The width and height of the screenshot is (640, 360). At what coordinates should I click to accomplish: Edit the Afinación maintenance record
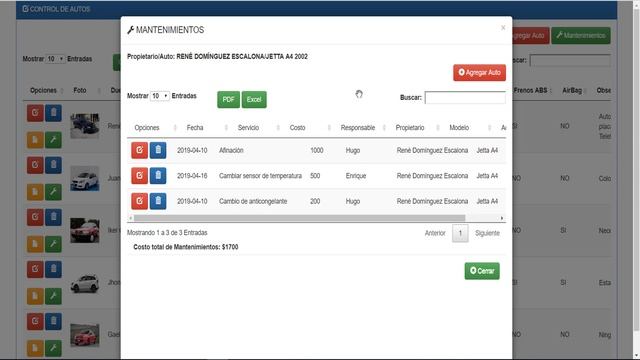(139, 150)
